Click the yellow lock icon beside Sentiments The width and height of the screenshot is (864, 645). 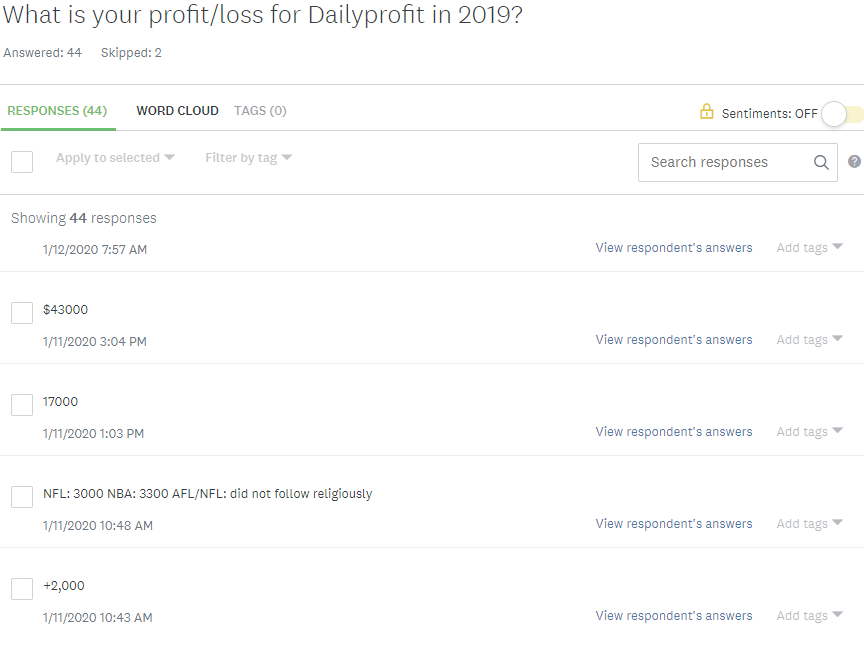(x=706, y=111)
